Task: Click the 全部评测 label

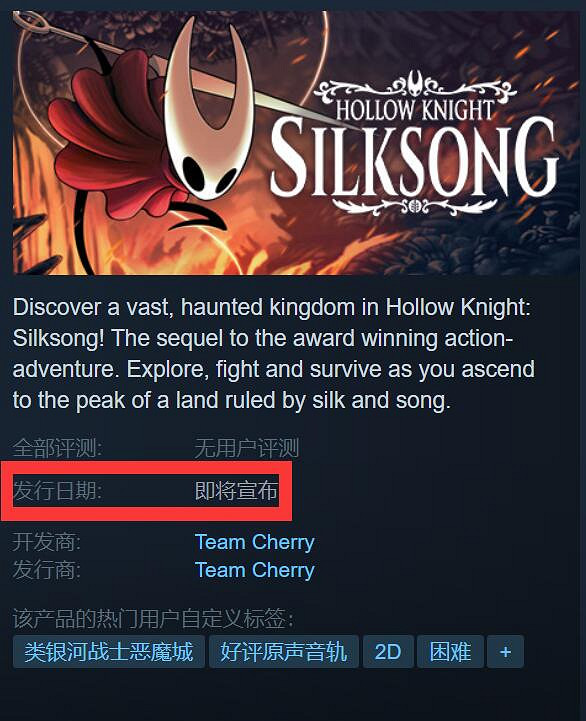Action: click(57, 448)
